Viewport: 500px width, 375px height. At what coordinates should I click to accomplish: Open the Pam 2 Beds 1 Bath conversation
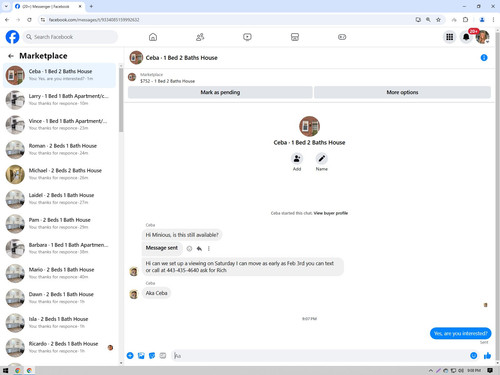coord(59,223)
